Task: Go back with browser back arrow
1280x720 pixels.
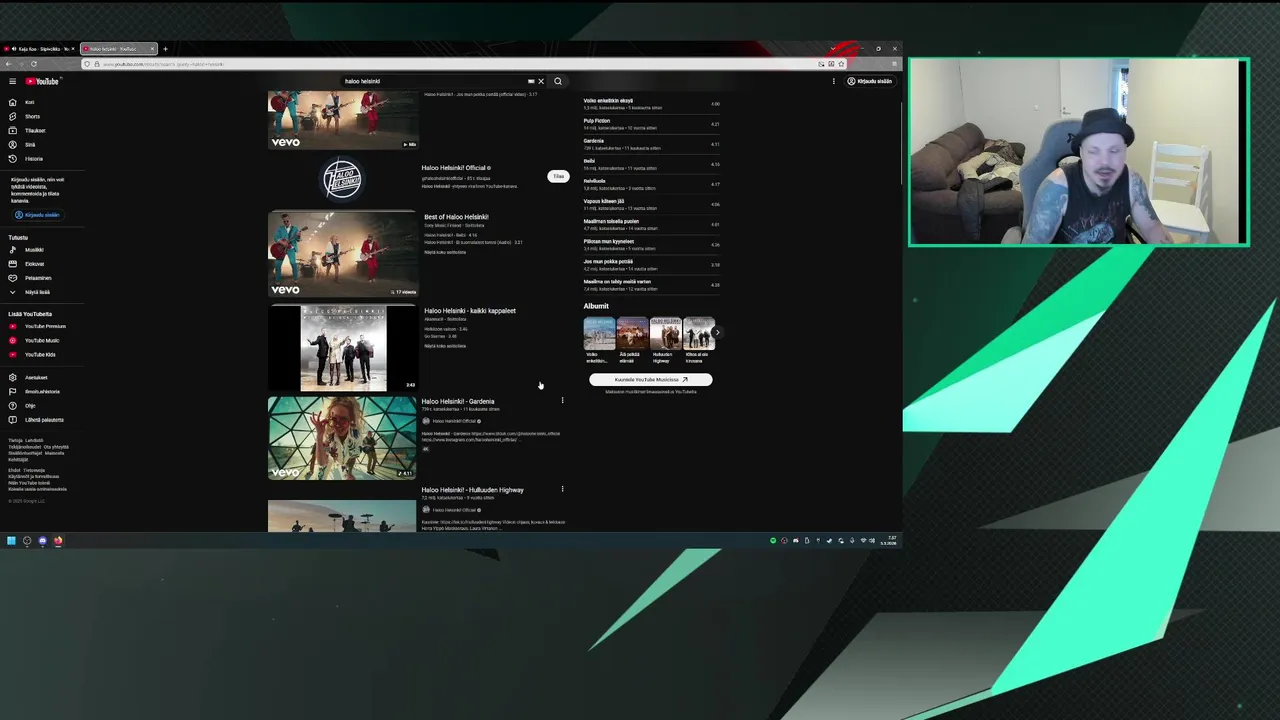Action: (x=8, y=64)
